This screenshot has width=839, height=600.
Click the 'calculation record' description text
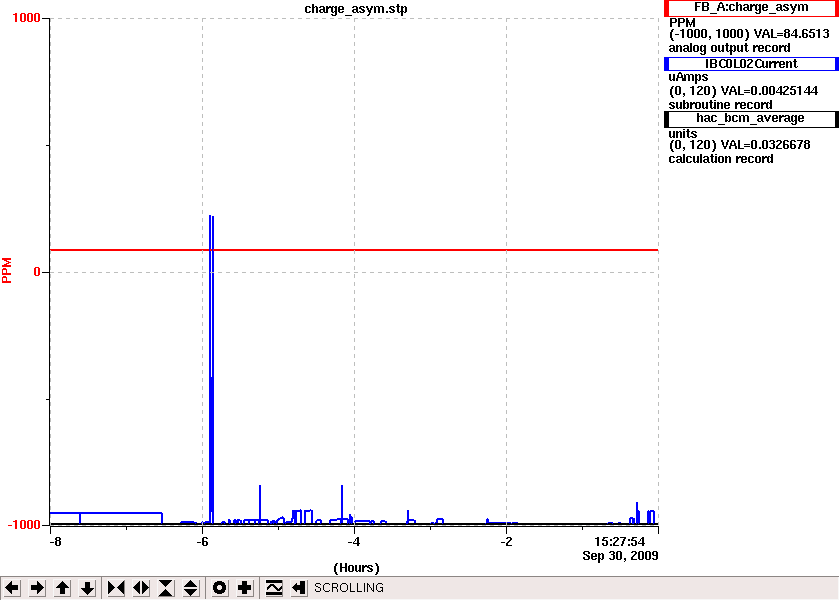(x=721, y=159)
